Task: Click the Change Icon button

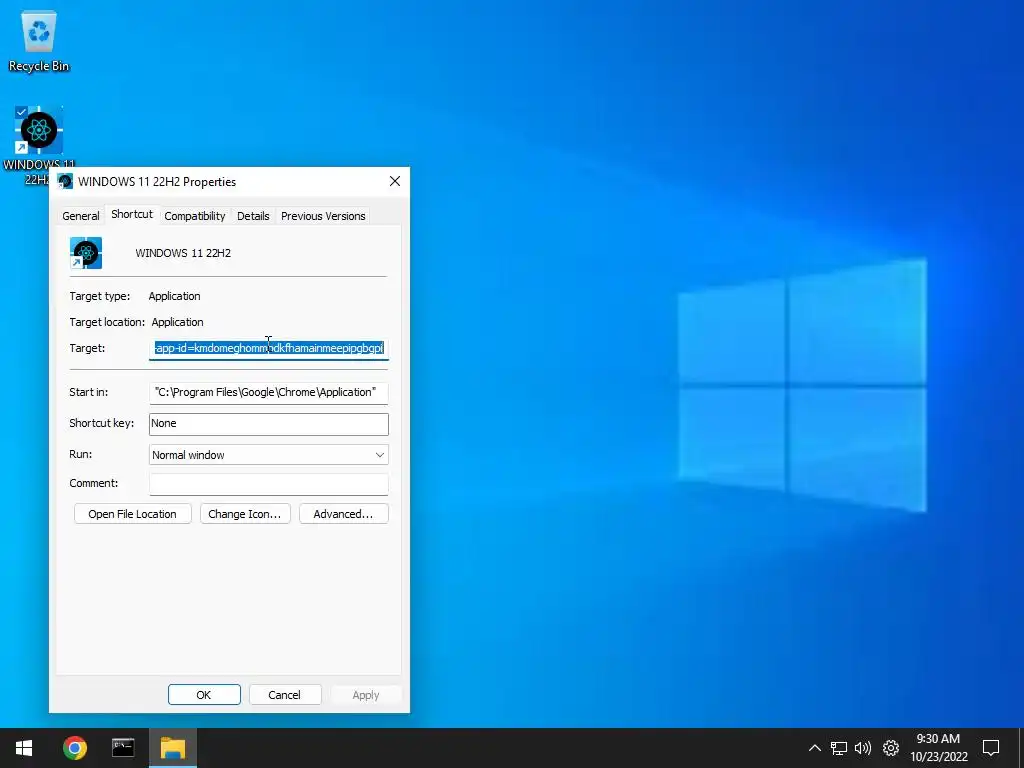Action: click(245, 514)
